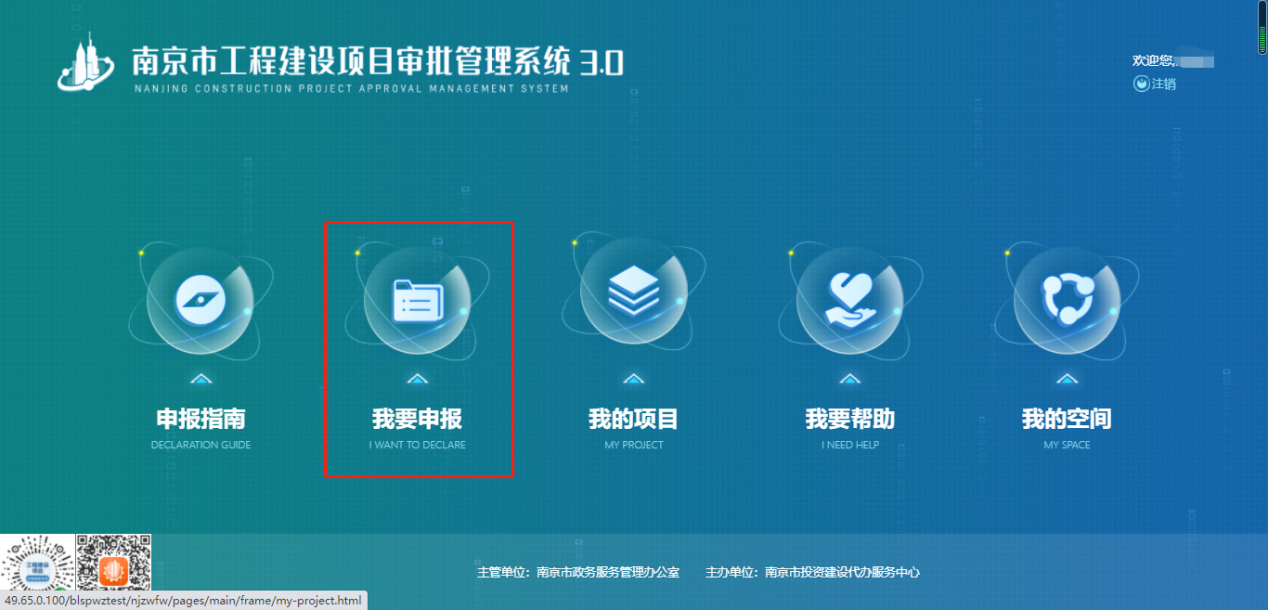
Task: Expand the chevron above 我要申报
Action: click(417, 379)
